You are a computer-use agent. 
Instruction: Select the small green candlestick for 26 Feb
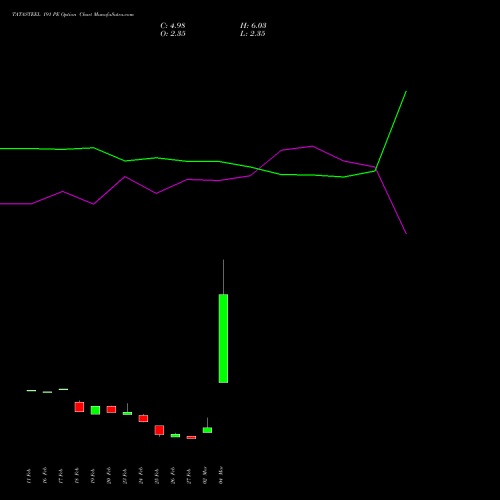point(175,435)
